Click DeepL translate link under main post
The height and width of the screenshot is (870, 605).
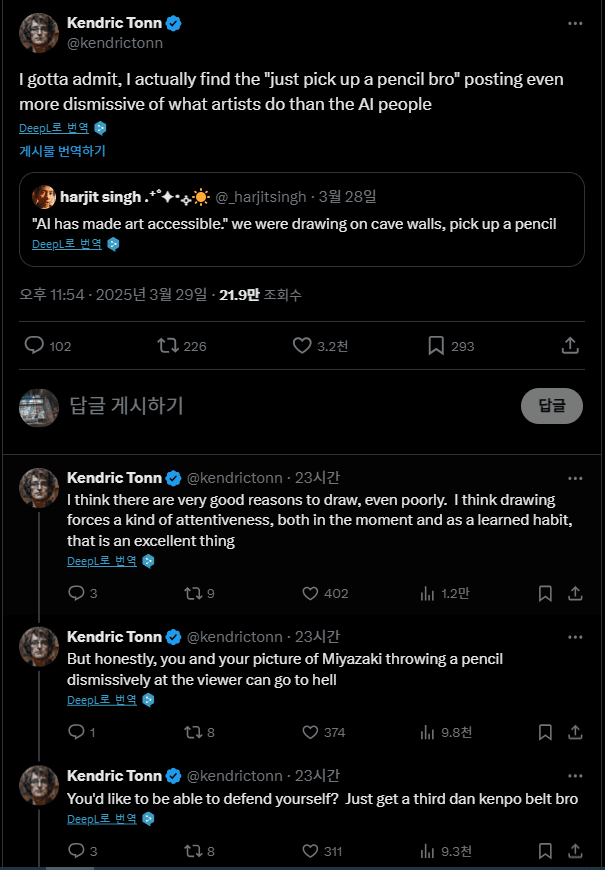tap(54, 128)
